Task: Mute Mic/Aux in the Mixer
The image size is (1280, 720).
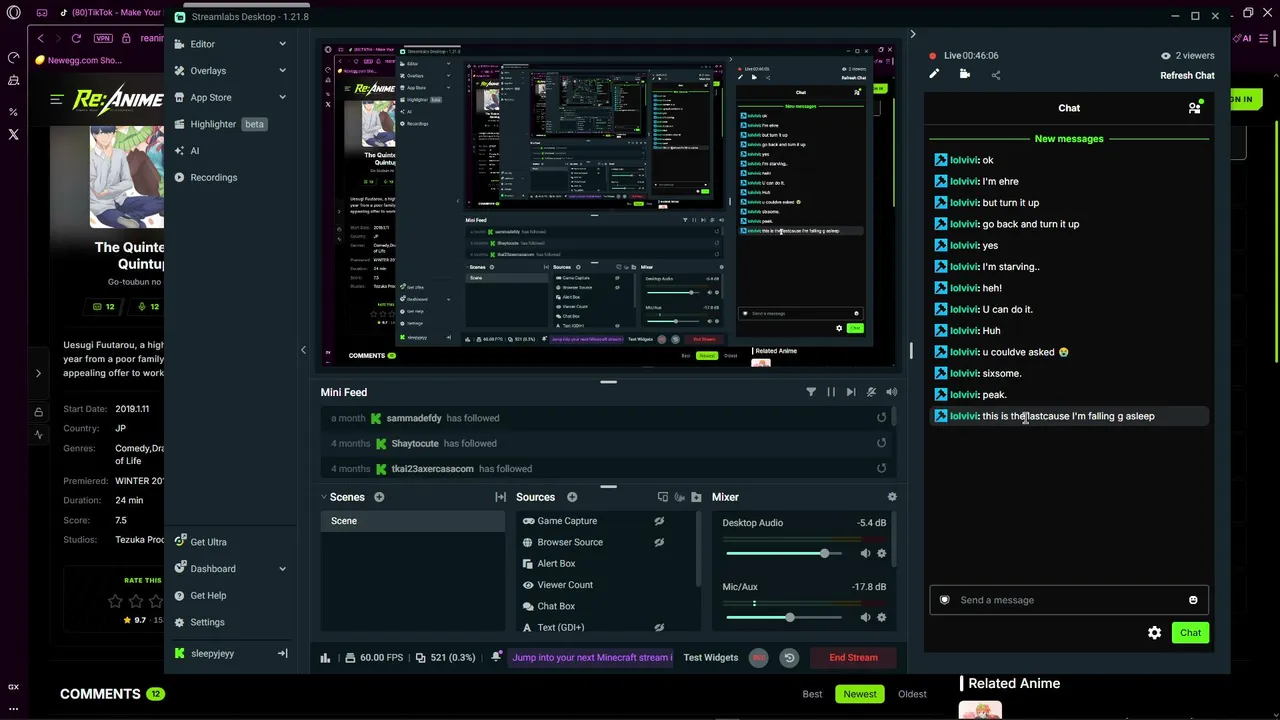Action: click(x=865, y=617)
